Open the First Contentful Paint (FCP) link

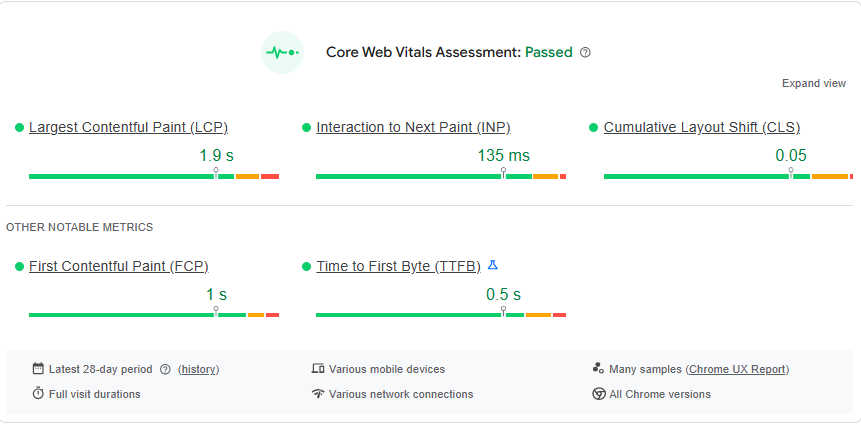pos(118,266)
